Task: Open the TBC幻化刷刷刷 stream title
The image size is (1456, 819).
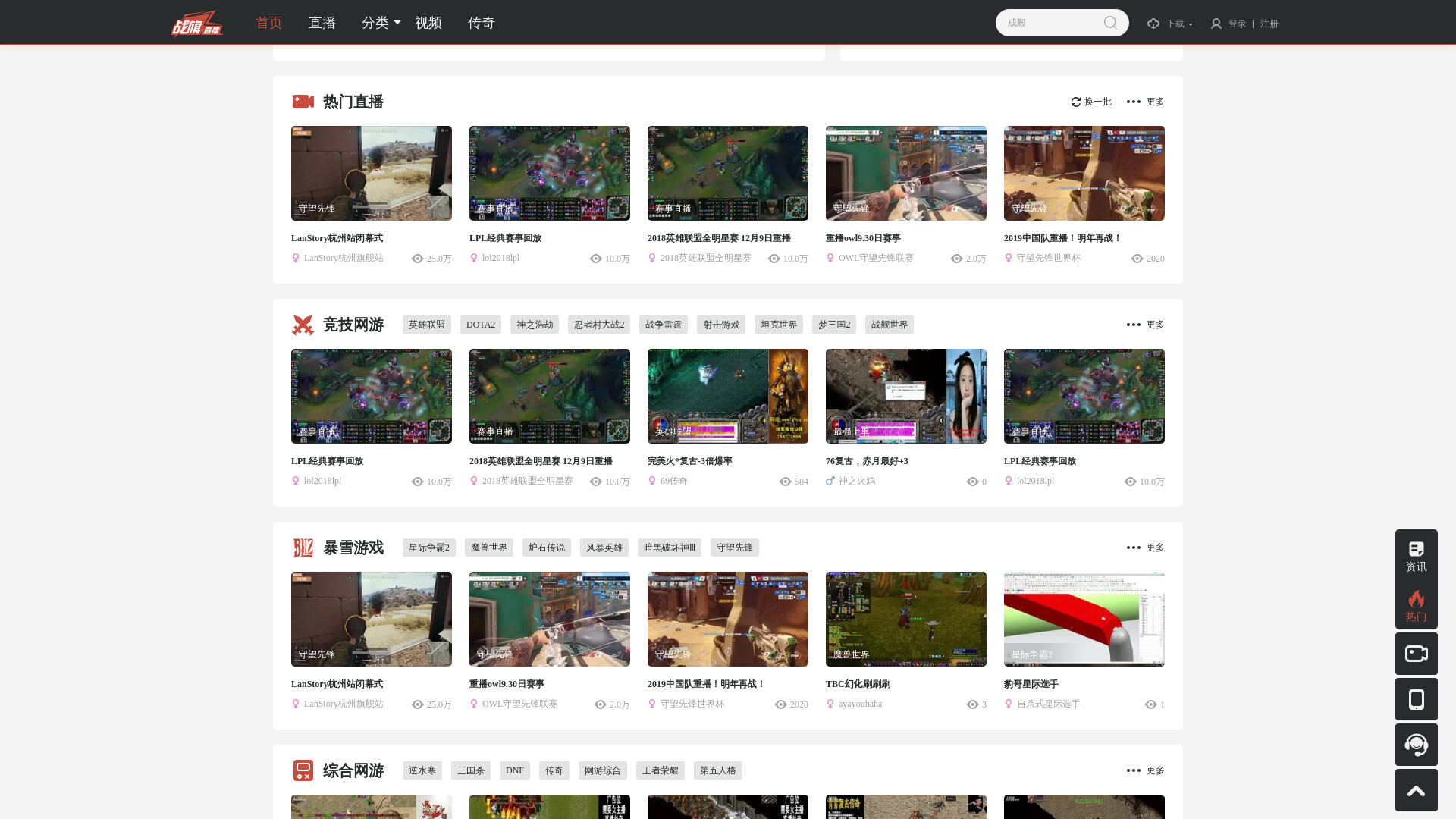Action: pos(858,684)
